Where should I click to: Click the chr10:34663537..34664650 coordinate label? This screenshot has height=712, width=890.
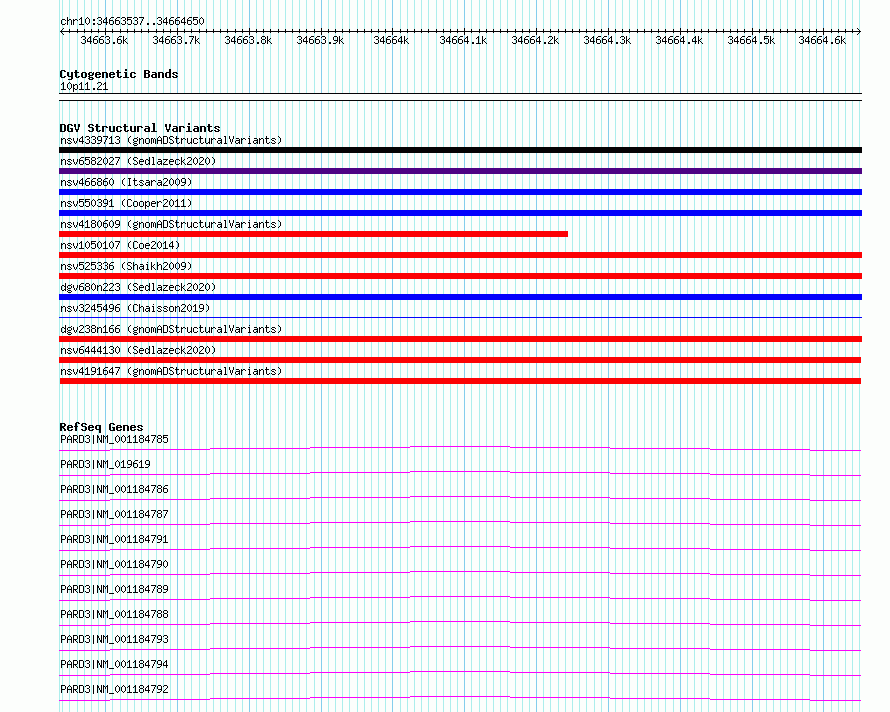(132, 21)
